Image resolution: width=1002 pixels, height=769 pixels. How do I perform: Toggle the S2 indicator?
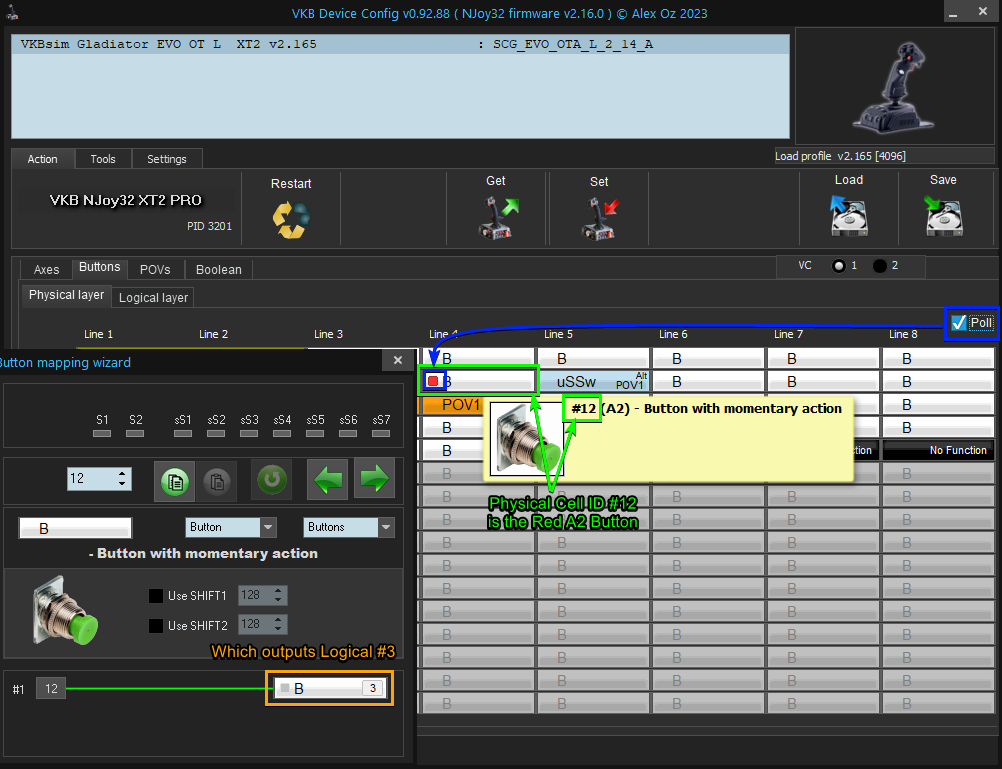(x=135, y=433)
